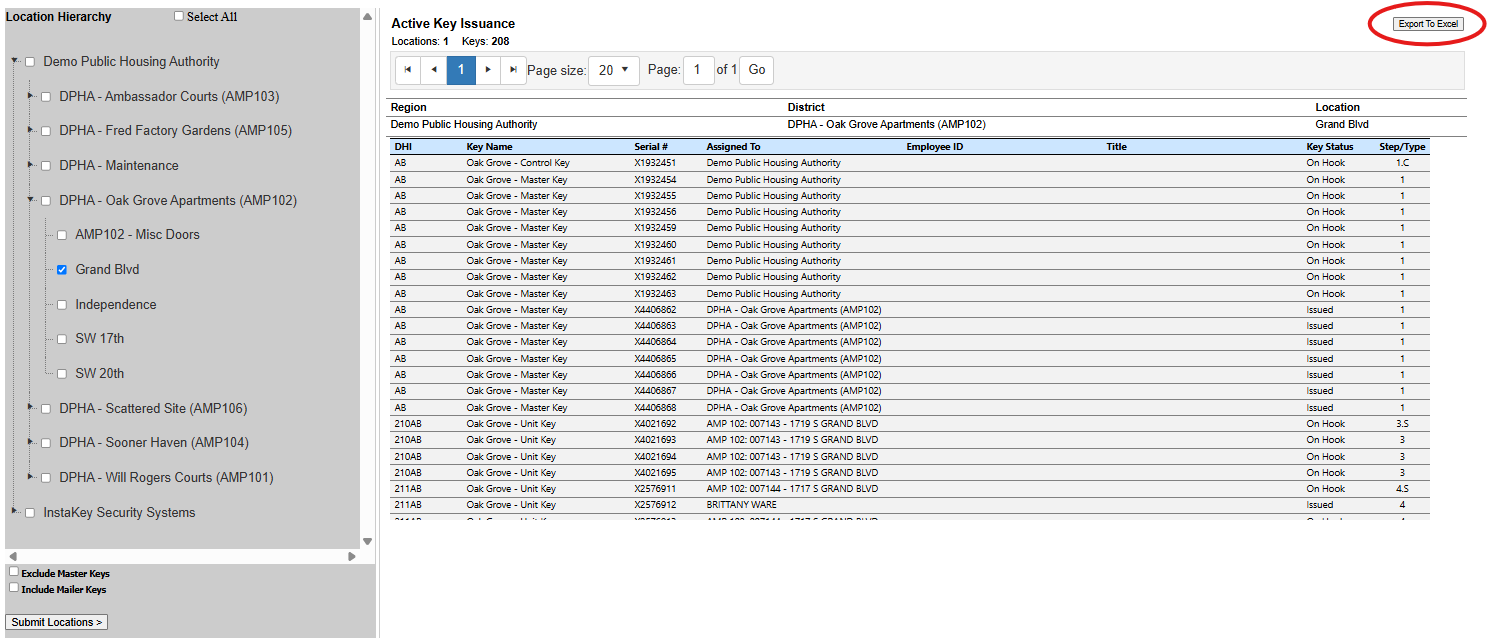Select the Independence tree item
The image size is (1487, 638).
tap(115, 304)
